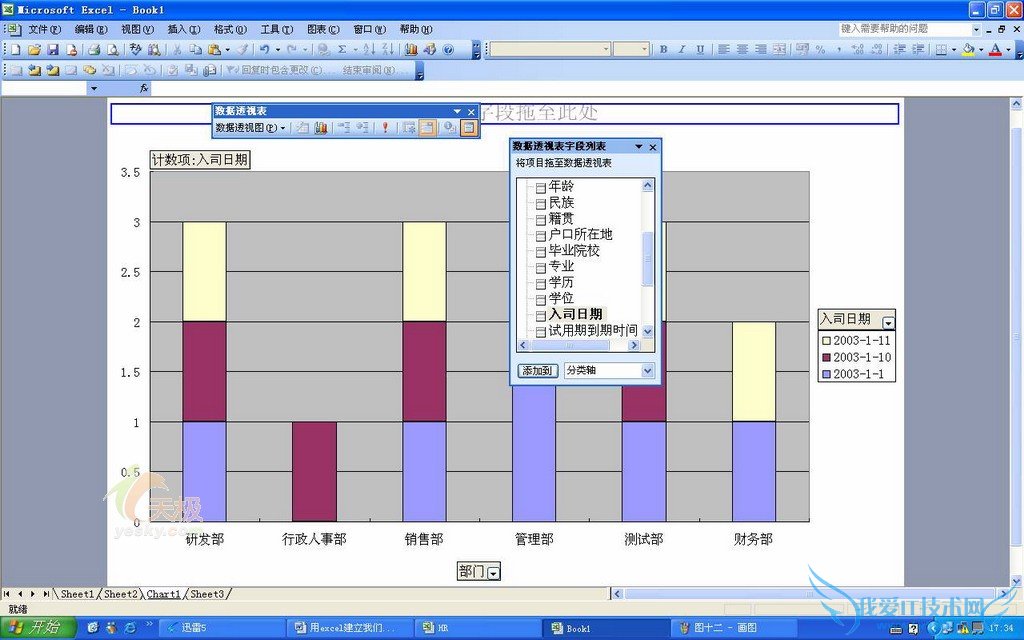Select the 学历 field in the list

tap(561, 282)
